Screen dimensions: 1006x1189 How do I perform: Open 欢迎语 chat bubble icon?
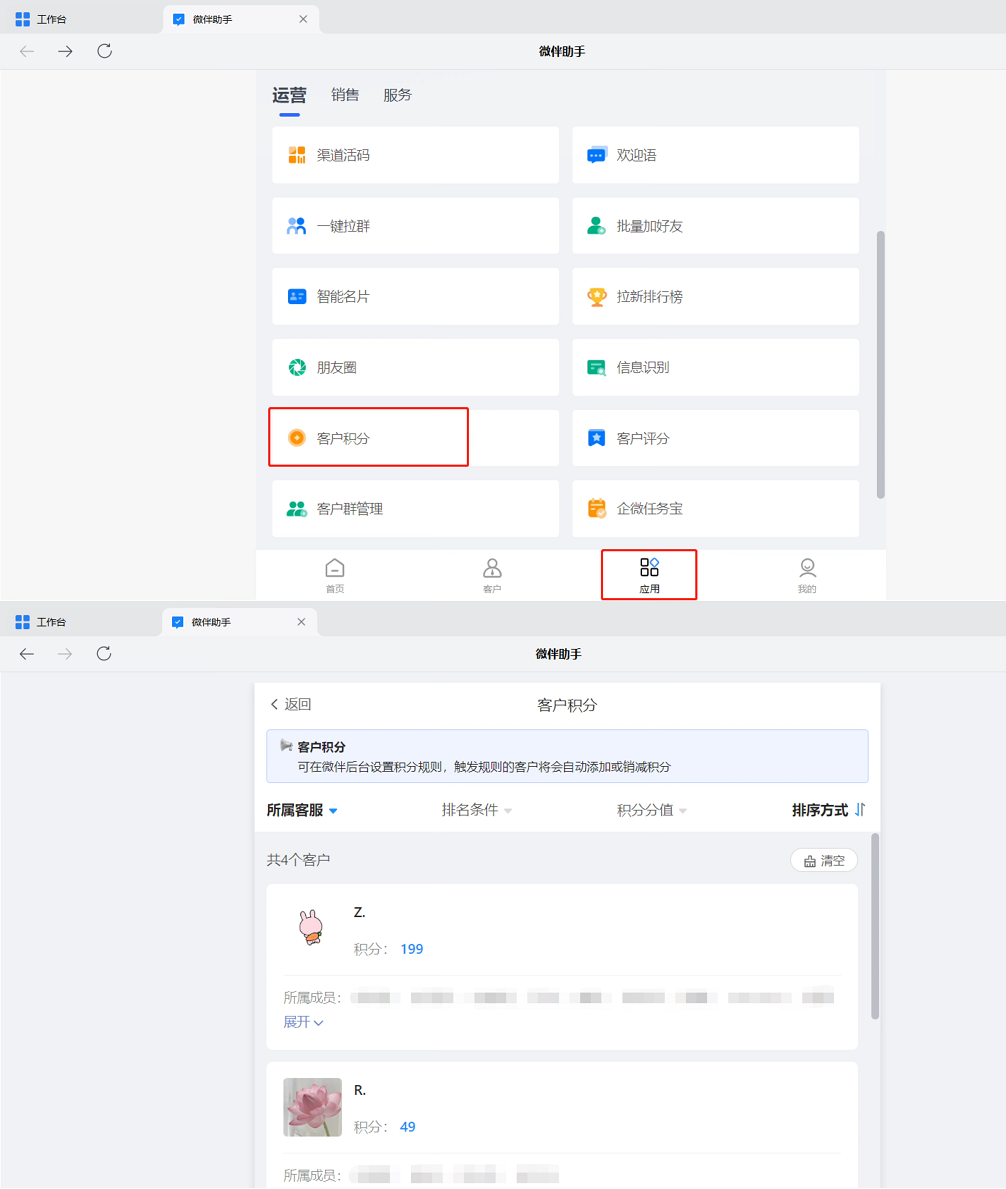[596, 155]
